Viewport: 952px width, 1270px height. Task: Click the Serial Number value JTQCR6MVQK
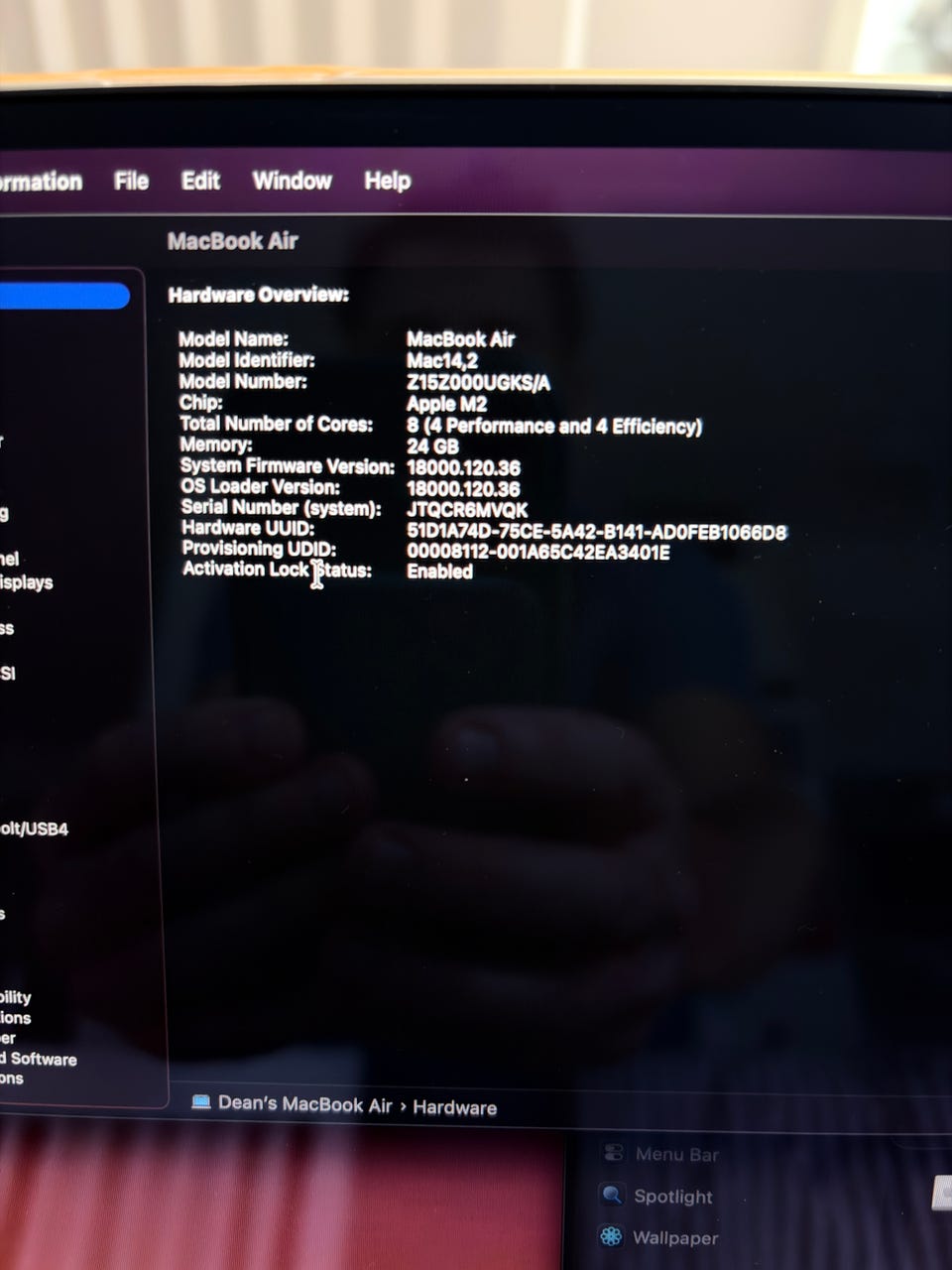click(x=467, y=510)
